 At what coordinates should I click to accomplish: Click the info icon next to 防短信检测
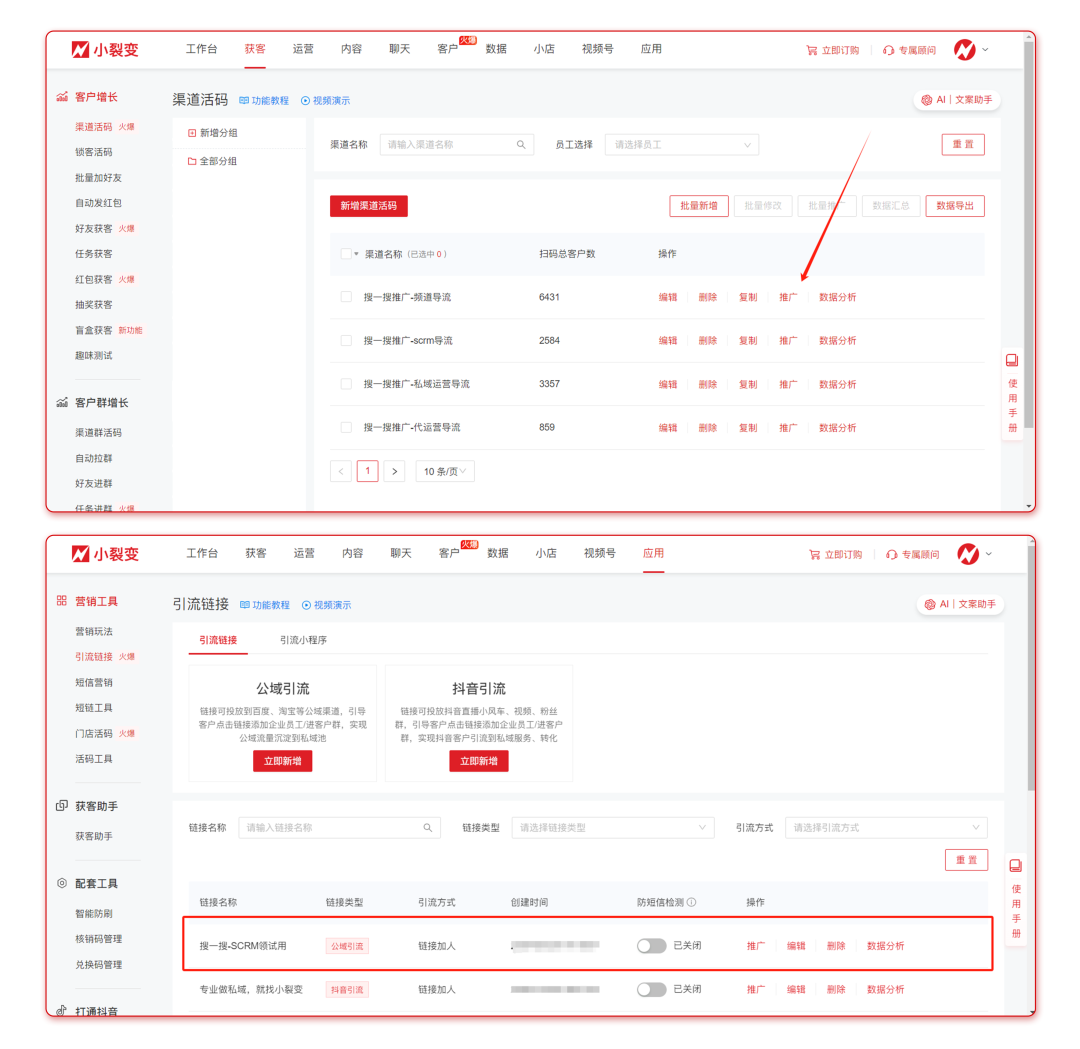pyautogui.click(x=692, y=902)
